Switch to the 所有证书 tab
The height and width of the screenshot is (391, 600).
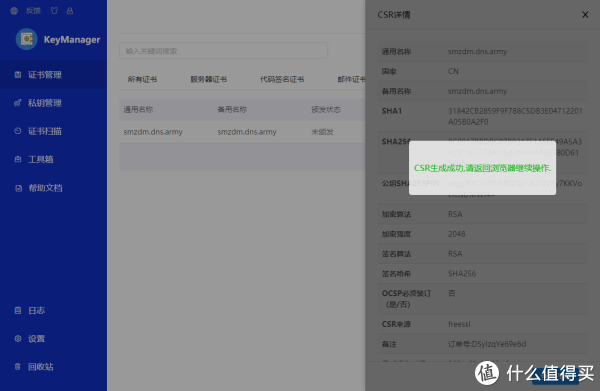(142, 79)
